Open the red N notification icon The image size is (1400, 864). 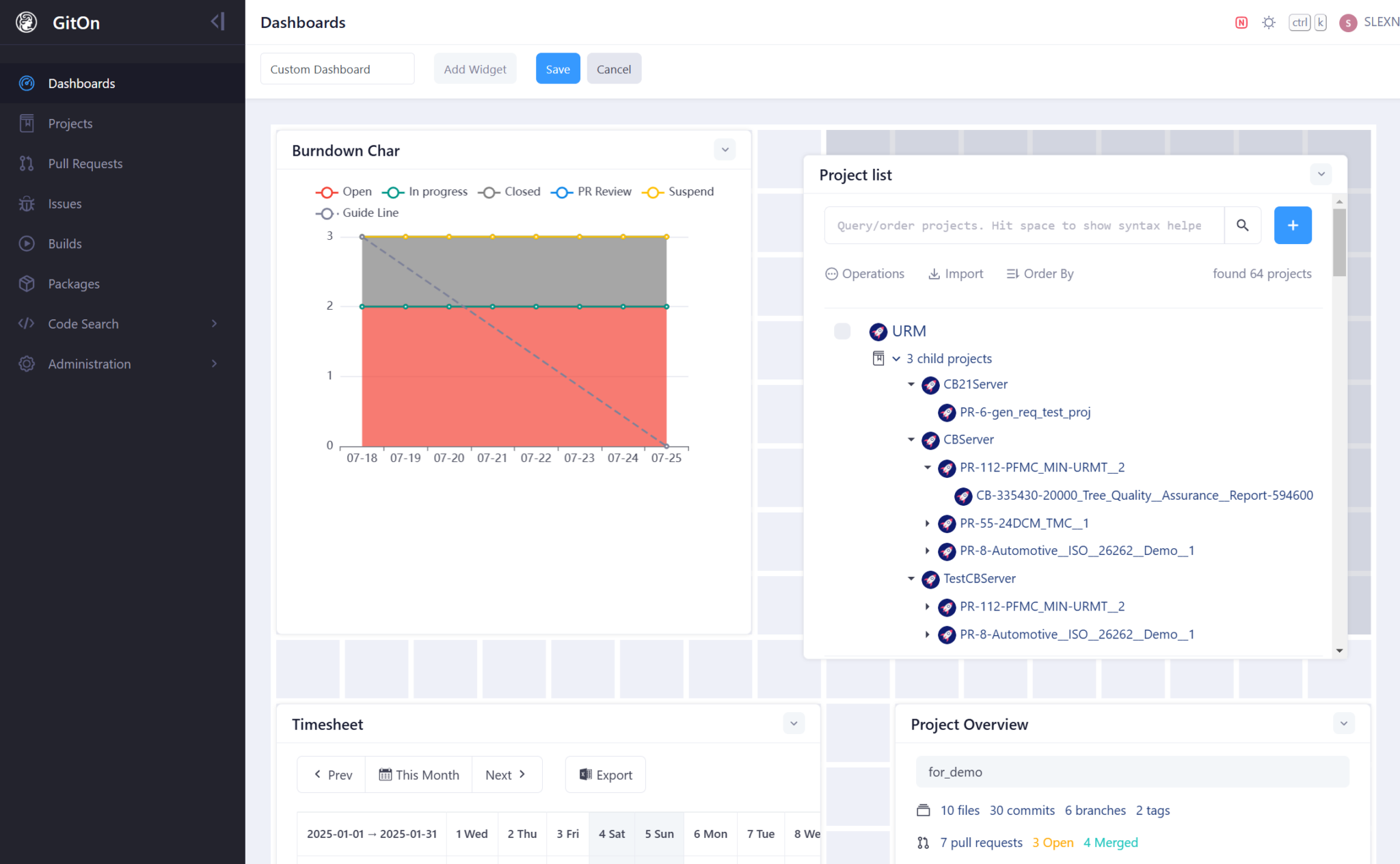pos(1241,23)
